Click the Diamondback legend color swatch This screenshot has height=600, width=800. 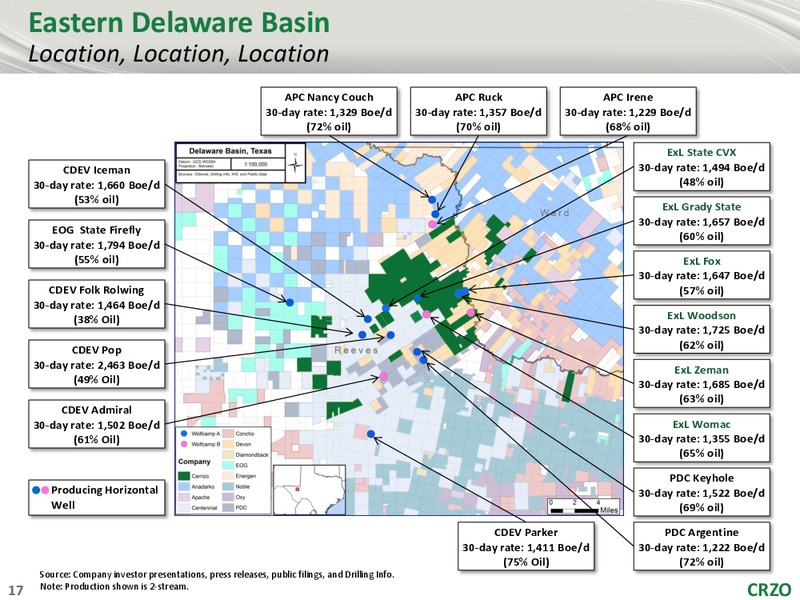(x=228, y=455)
